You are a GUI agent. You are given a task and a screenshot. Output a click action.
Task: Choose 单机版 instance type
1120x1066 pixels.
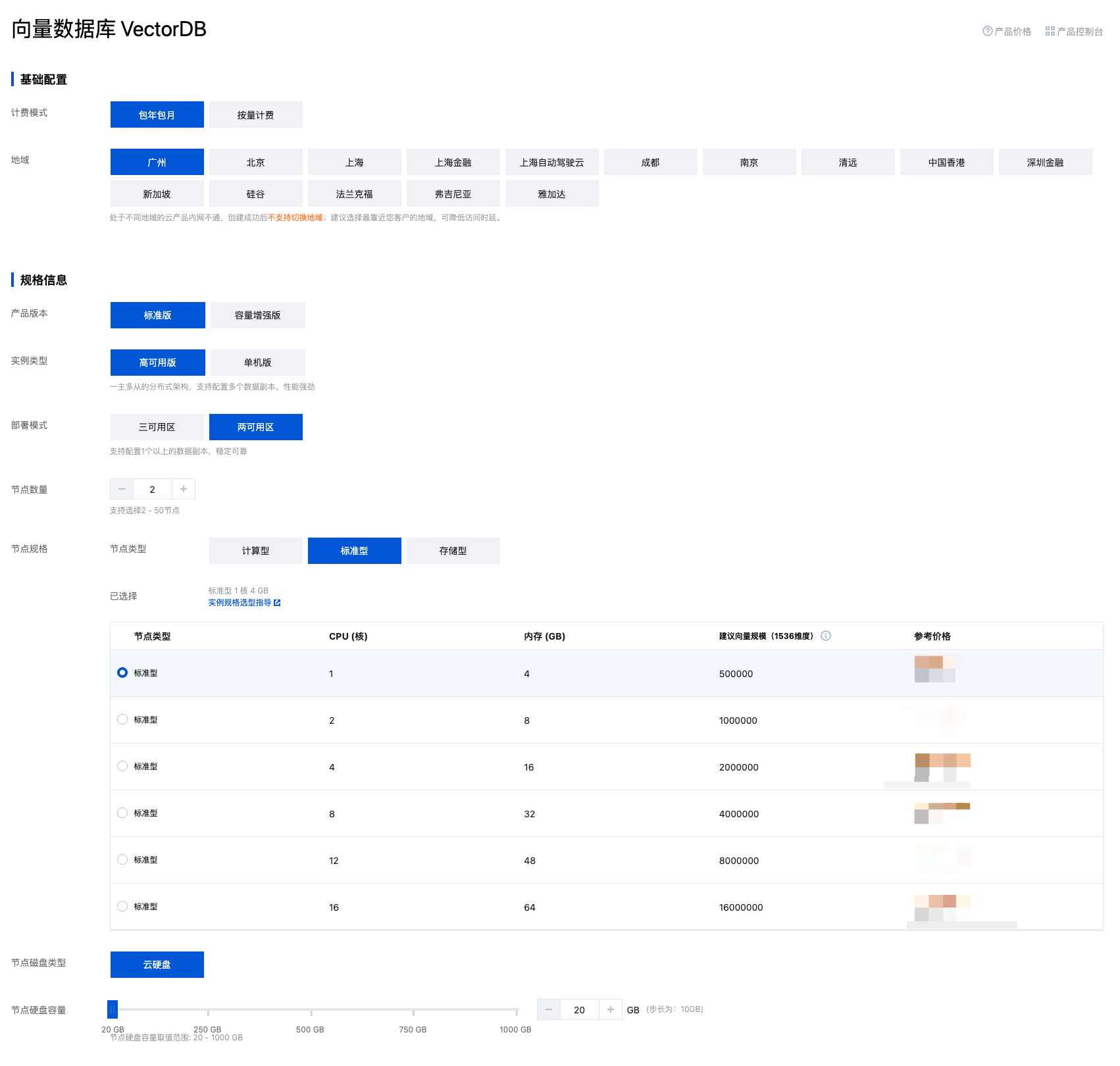[x=257, y=363]
